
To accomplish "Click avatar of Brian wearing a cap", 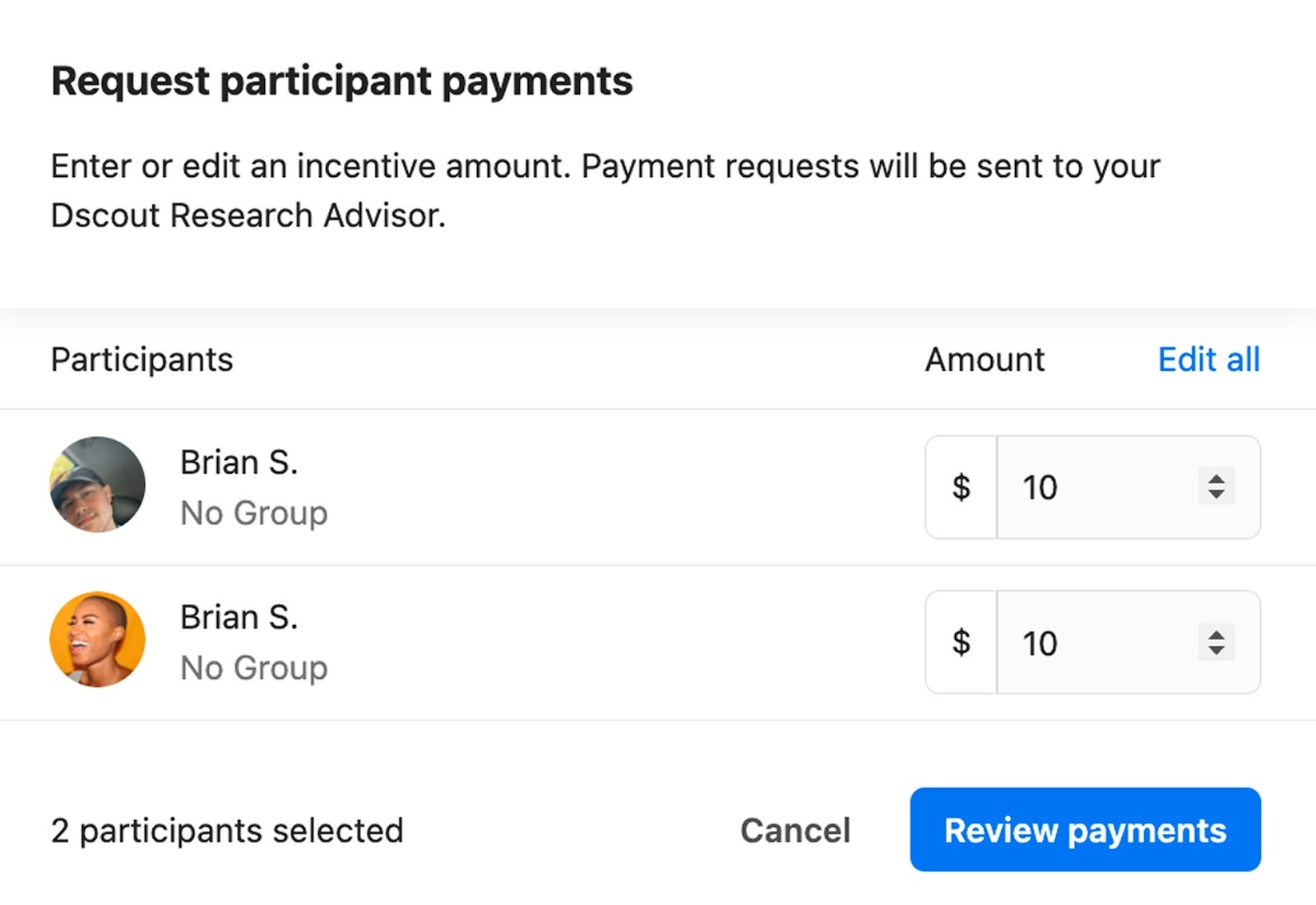I will coord(97,485).
